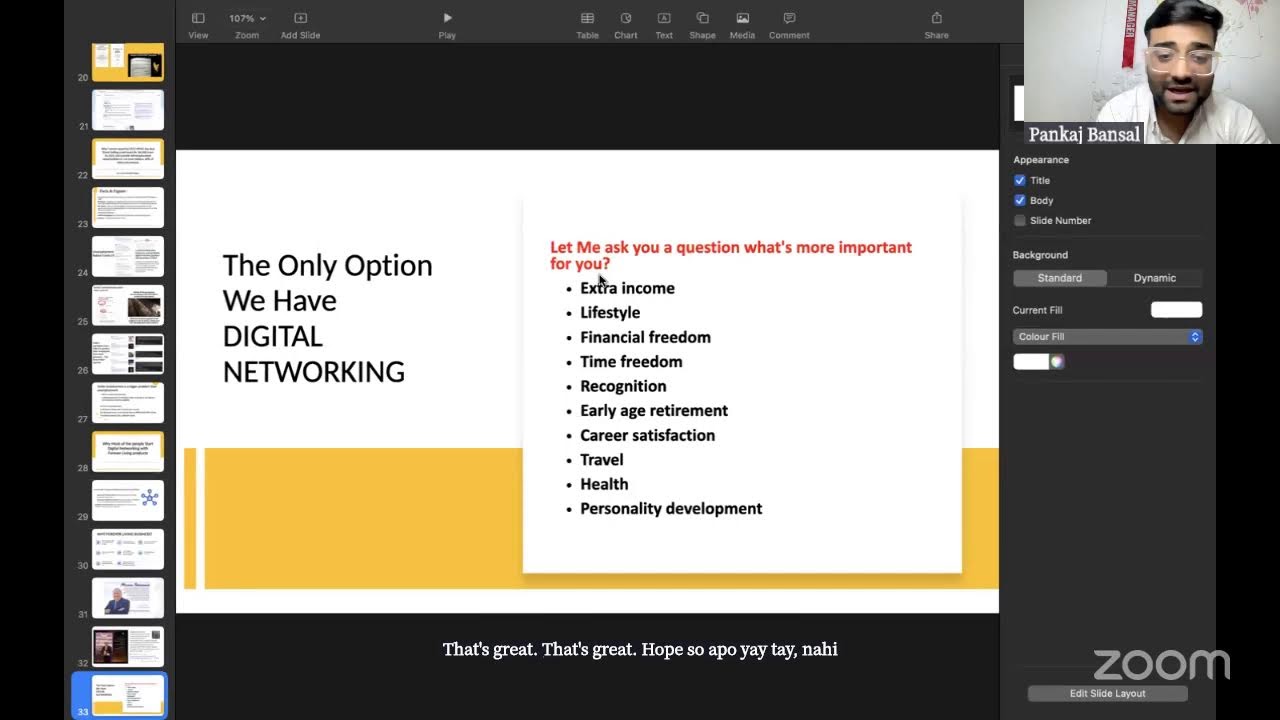Enable the Slide Number checkbox
This screenshot has height=720, width=1280.
click(1020, 220)
